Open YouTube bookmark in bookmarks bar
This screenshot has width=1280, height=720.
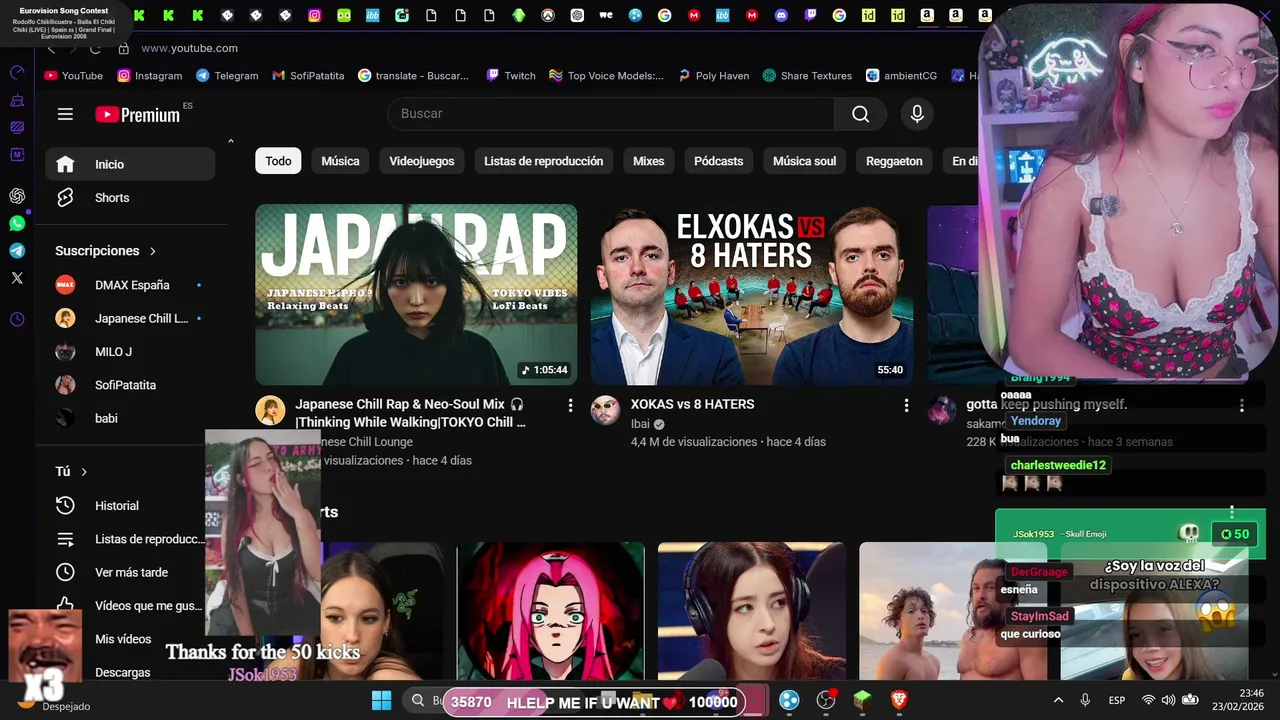pyautogui.click(x=74, y=75)
